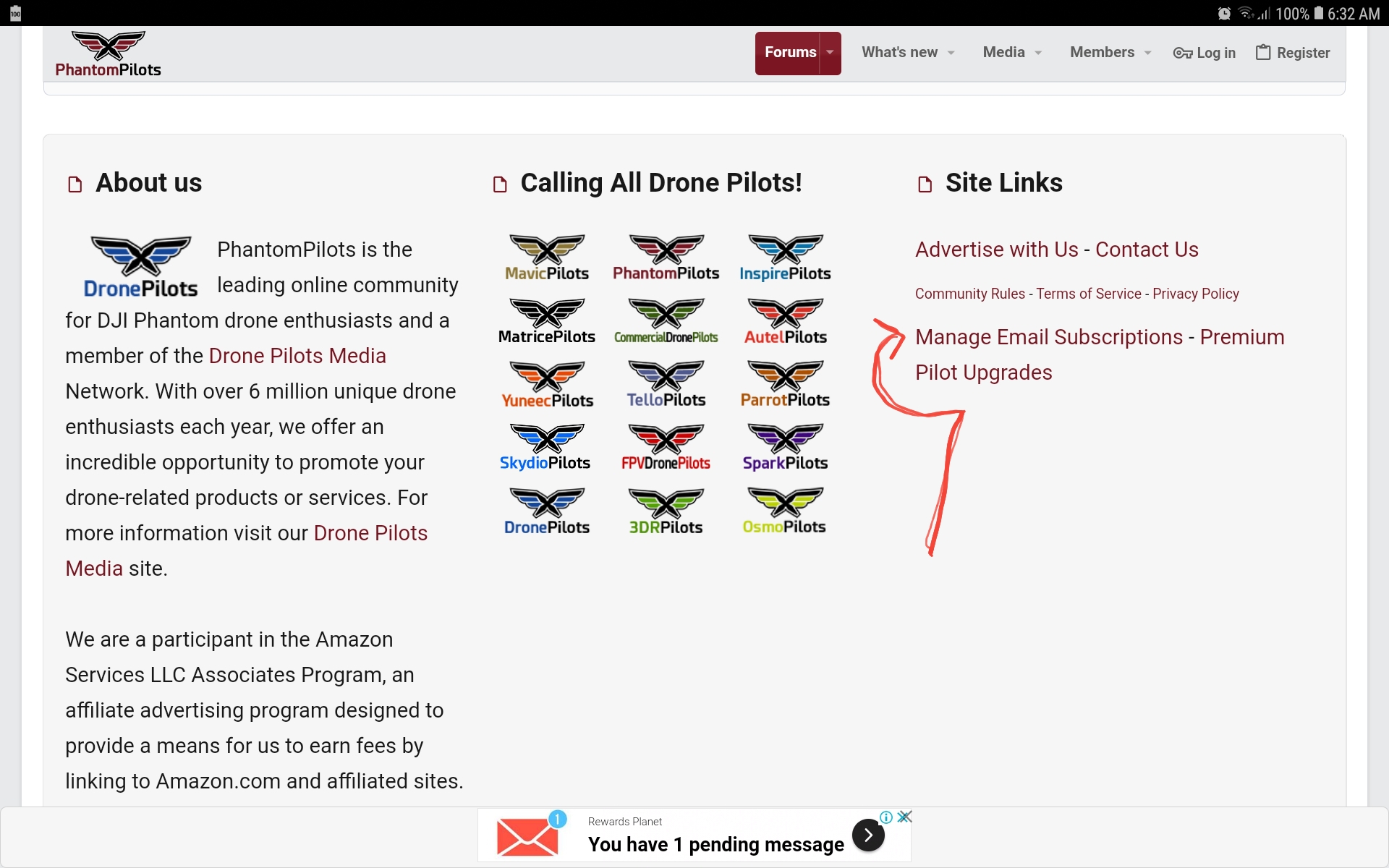Visit the InspirePilots site logo

785,258
